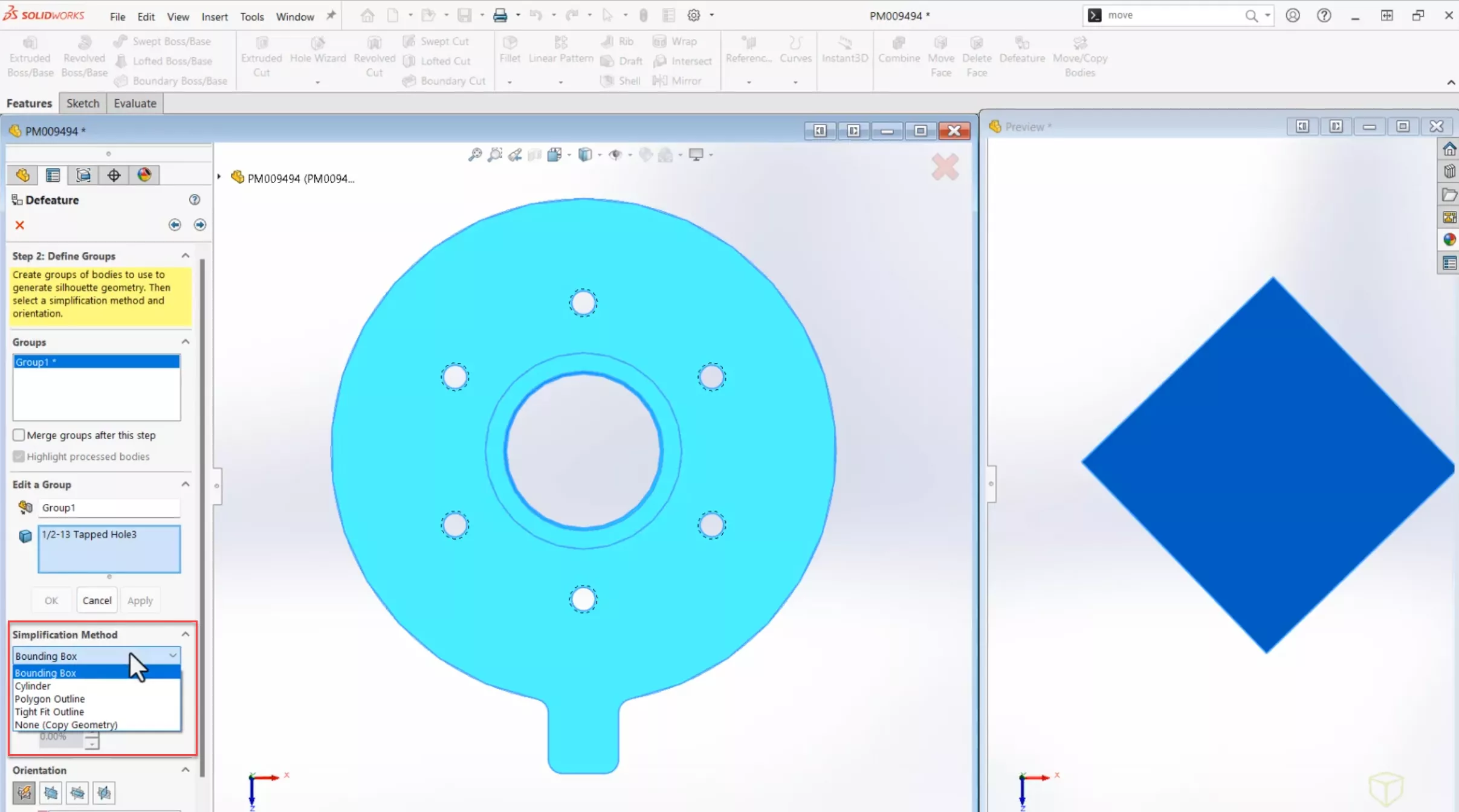Switch to the Evaluate tab
The width and height of the screenshot is (1459, 812).
click(x=134, y=103)
